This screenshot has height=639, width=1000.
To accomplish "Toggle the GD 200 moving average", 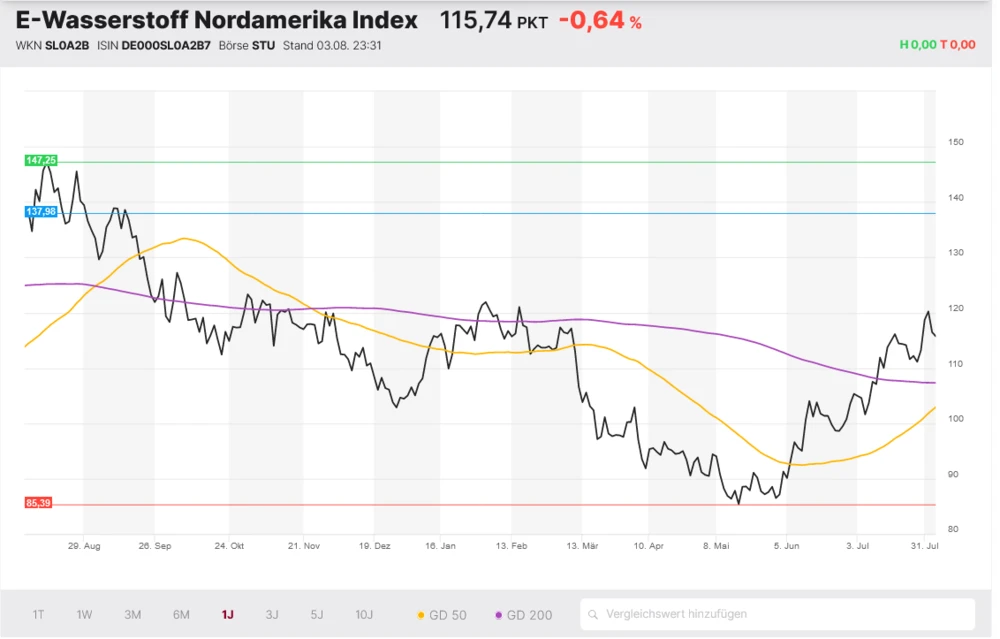I will pyautogui.click(x=523, y=615).
